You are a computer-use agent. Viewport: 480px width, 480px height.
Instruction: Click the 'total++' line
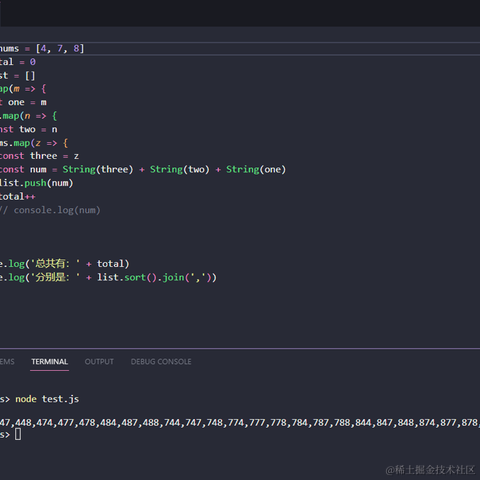tap(18, 197)
